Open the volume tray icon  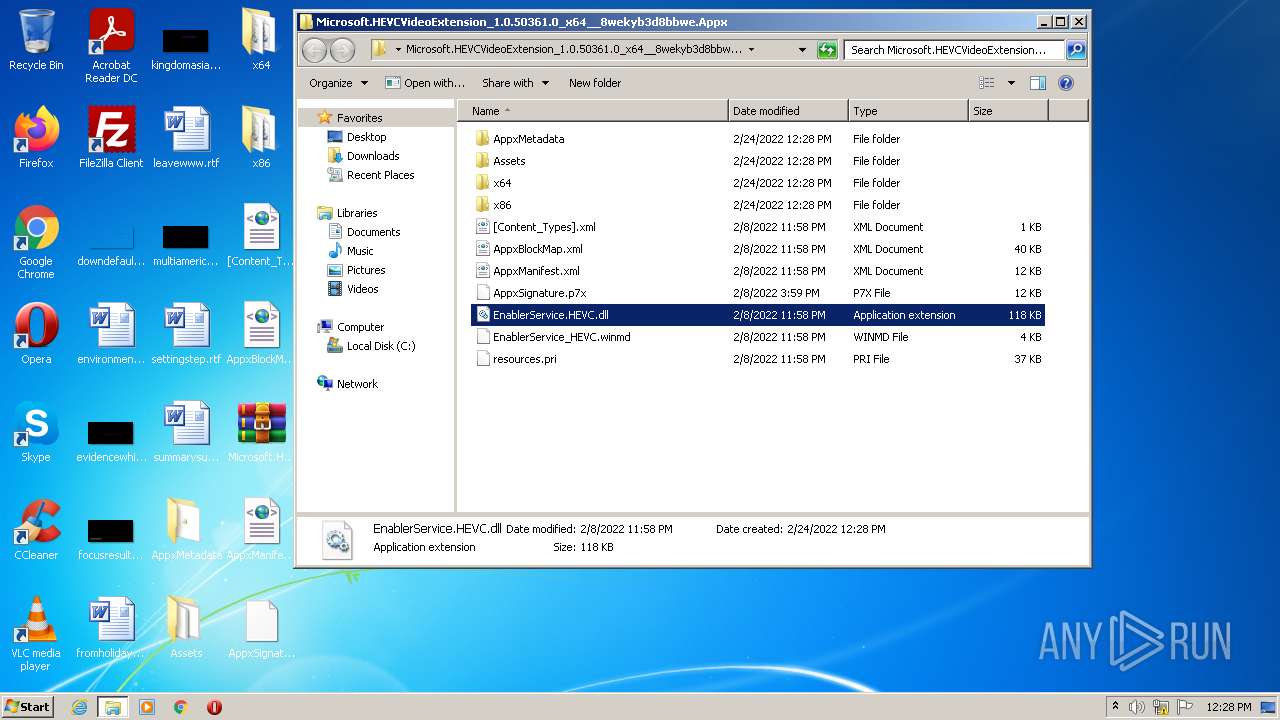tap(1137, 707)
